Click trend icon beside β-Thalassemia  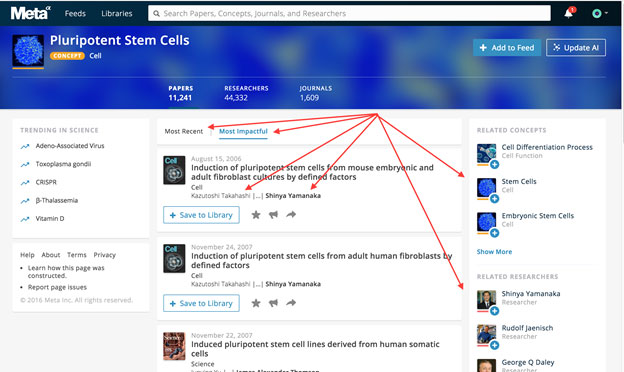[x=25, y=201]
